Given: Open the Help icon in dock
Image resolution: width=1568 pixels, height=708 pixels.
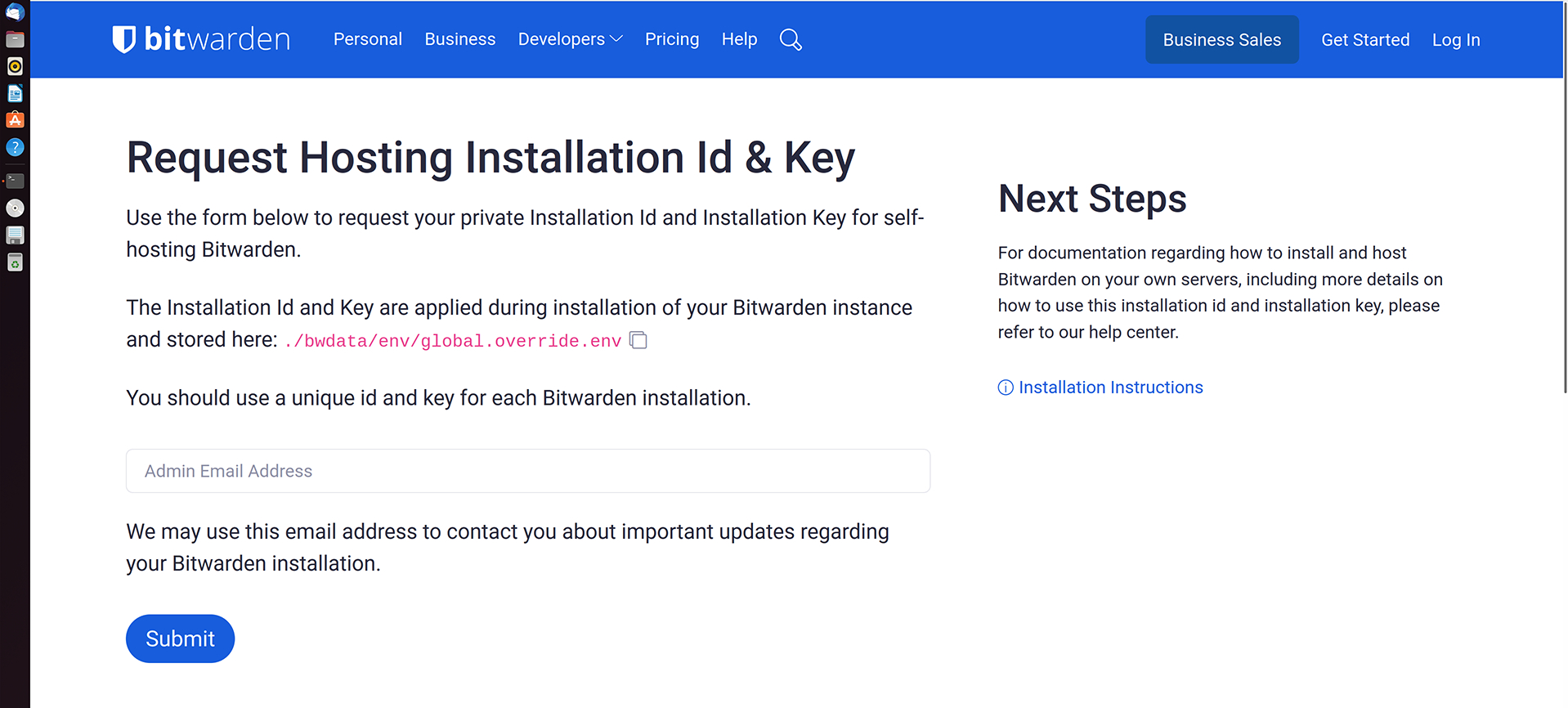Looking at the screenshot, I should click(15, 147).
